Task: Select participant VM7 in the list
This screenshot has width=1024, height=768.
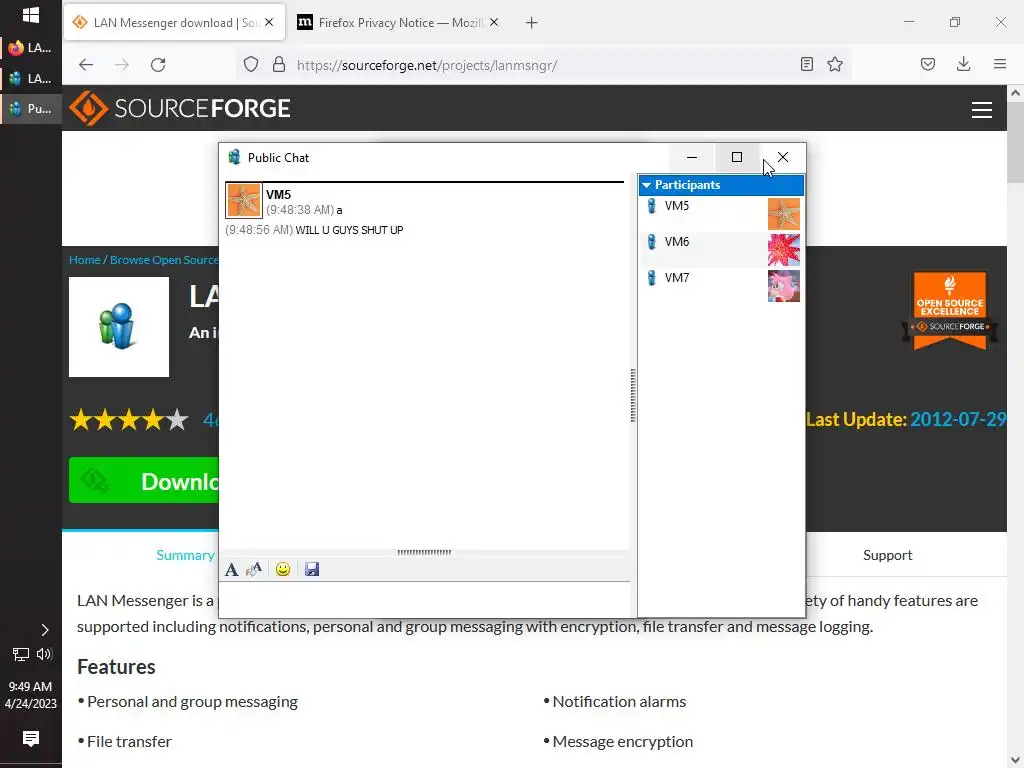Action: point(721,285)
